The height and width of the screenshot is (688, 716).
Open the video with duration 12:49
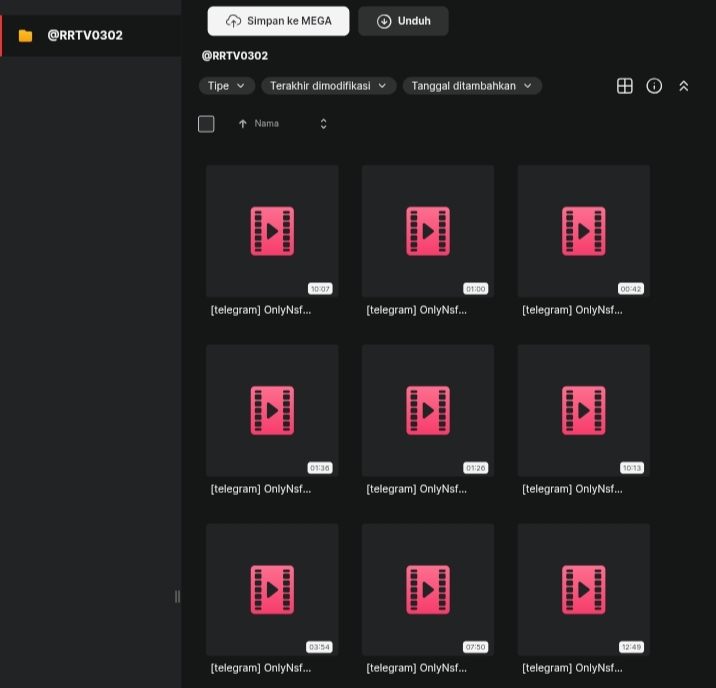[584, 589]
